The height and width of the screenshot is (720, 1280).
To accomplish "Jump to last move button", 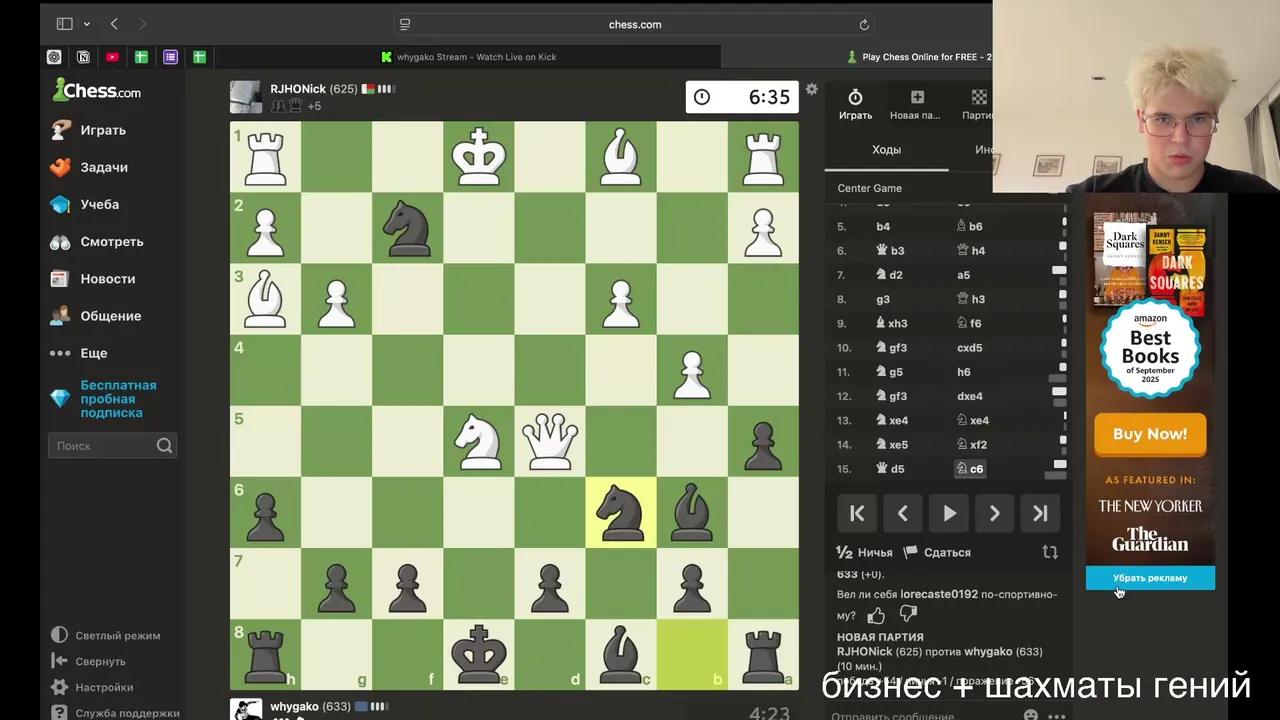I will 1040,513.
